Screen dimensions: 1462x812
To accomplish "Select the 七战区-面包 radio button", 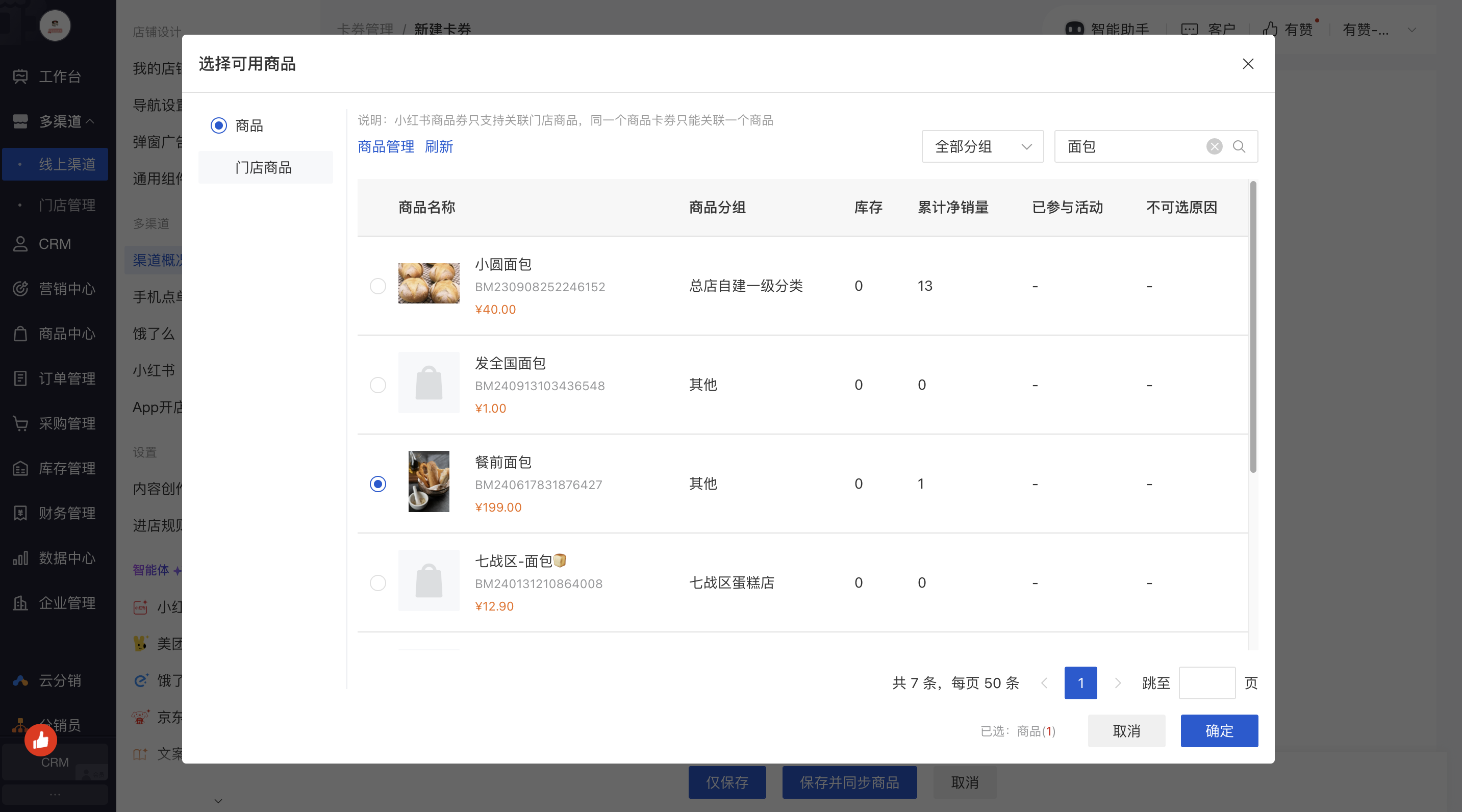I will (377, 583).
